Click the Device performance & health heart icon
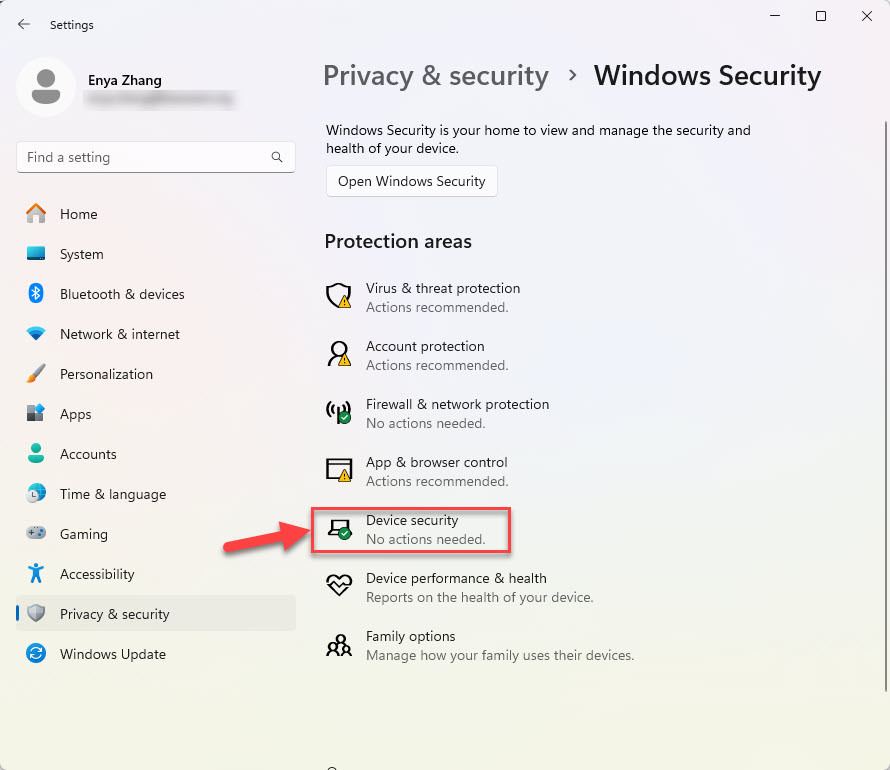The height and width of the screenshot is (770, 890). coord(340,586)
